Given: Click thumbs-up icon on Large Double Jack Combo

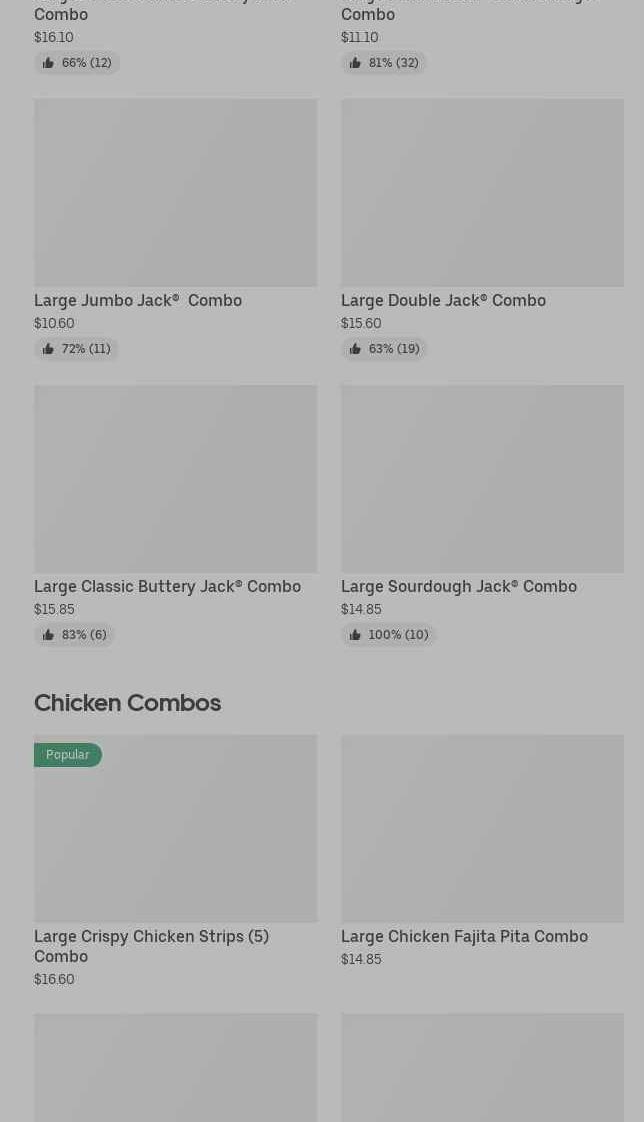Looking at the screenshot, I should [x=355, y=349].
